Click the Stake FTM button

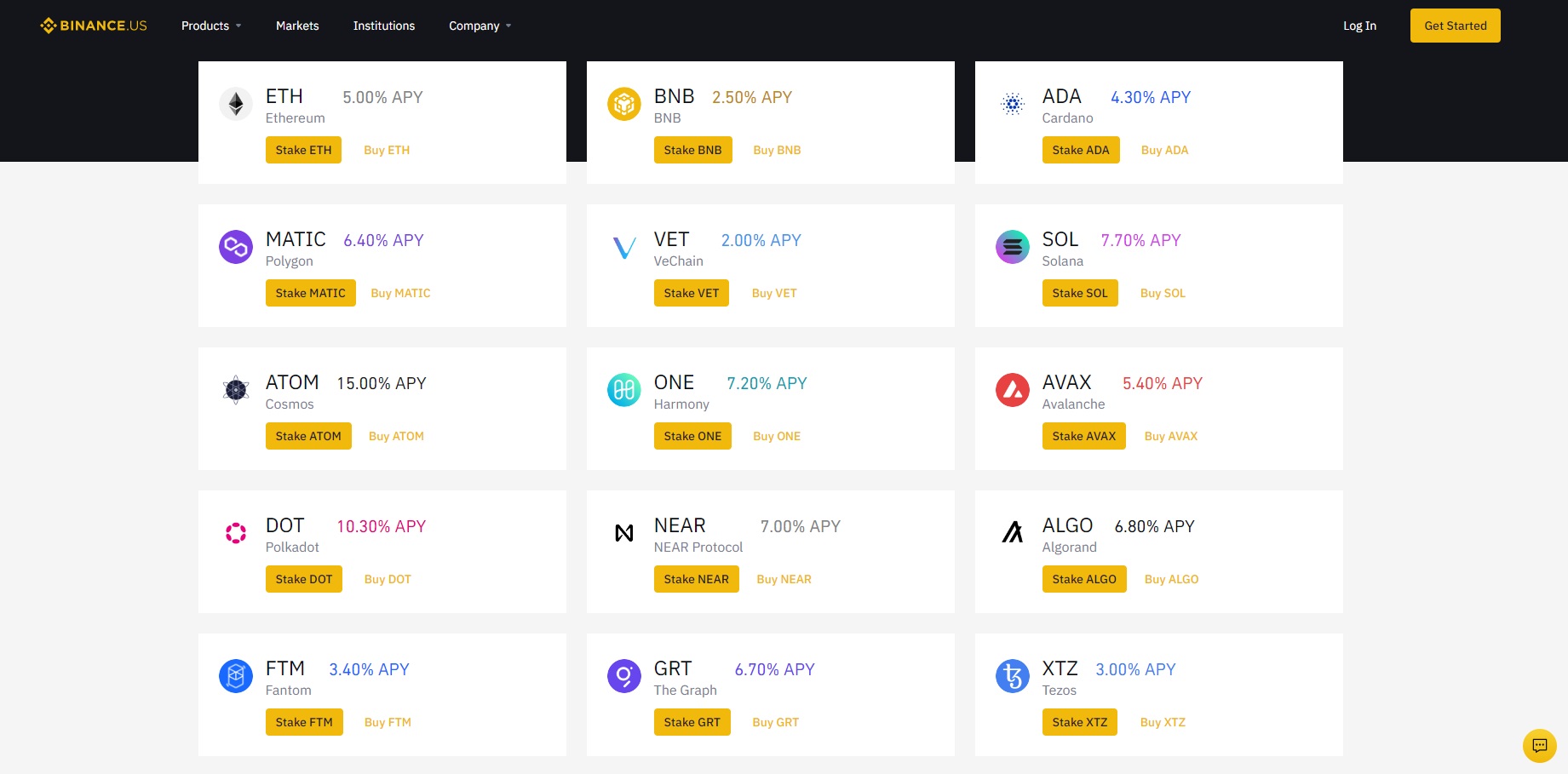click(x=304, y=722)
